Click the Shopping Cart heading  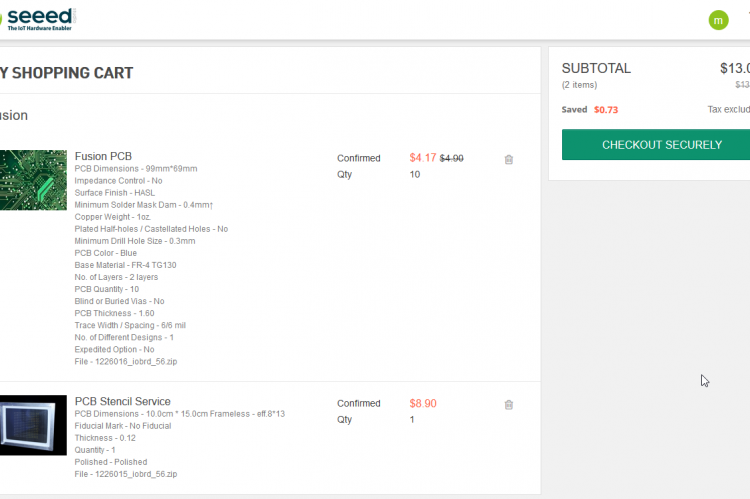(66, 73)
